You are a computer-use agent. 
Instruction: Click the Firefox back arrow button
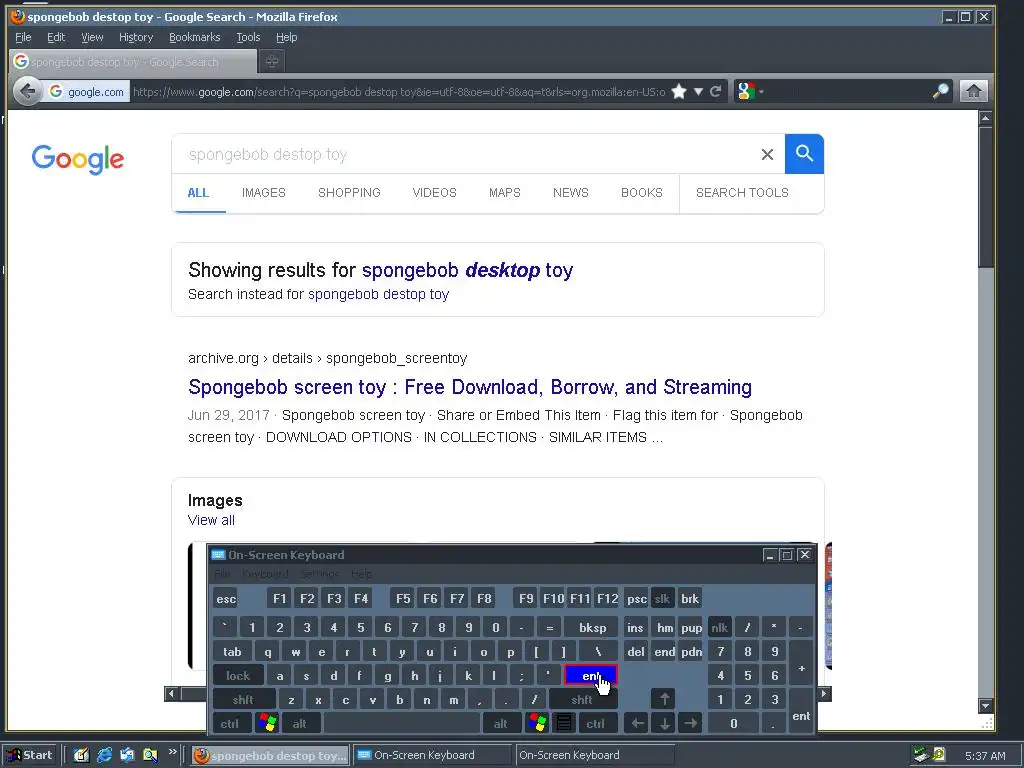pyautogui.click(x=27, y=91)
